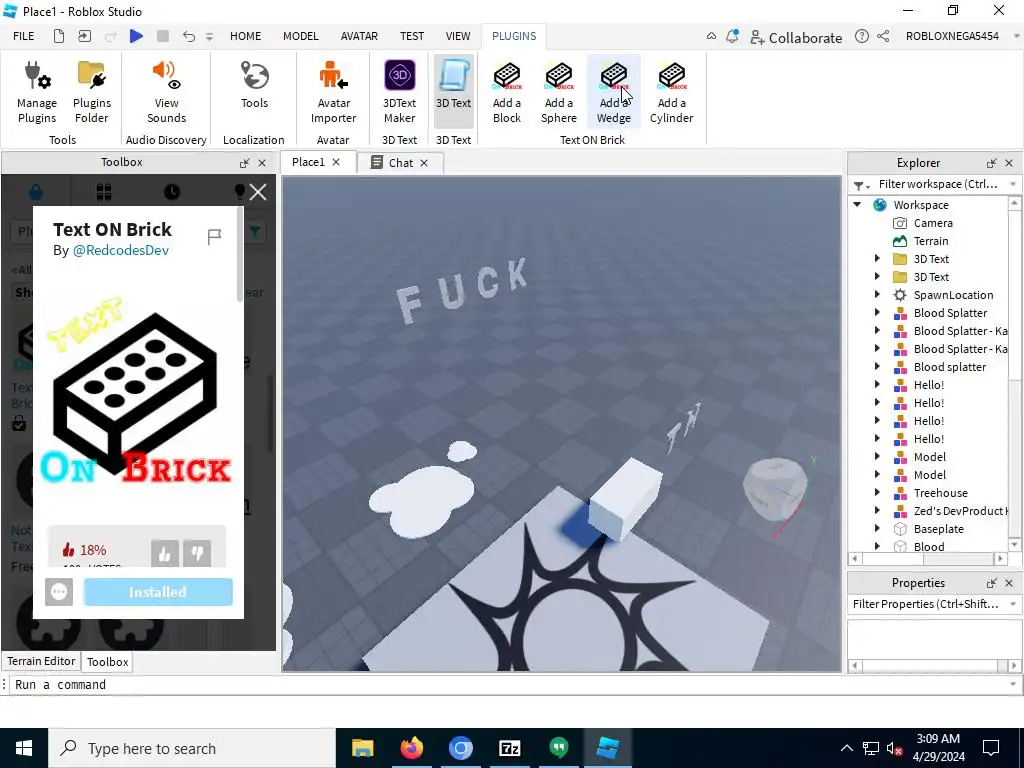Undock the Toolbox panel
The height and width of the screenshot is (768, 1024).
[x=245, y=163]
